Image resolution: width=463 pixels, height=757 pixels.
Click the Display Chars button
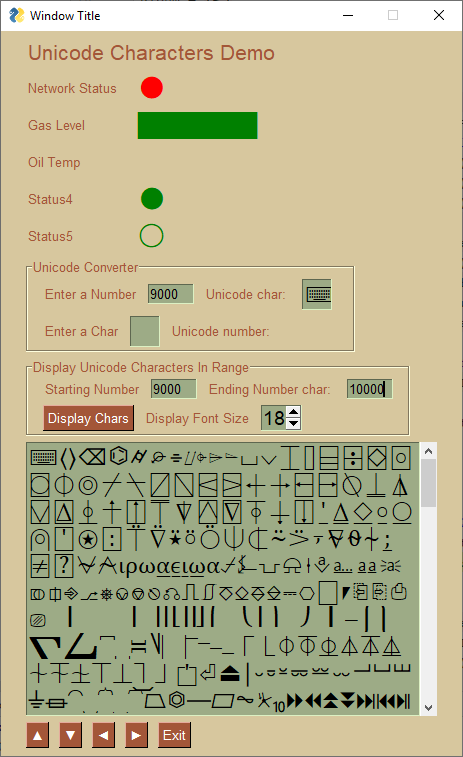88,418
